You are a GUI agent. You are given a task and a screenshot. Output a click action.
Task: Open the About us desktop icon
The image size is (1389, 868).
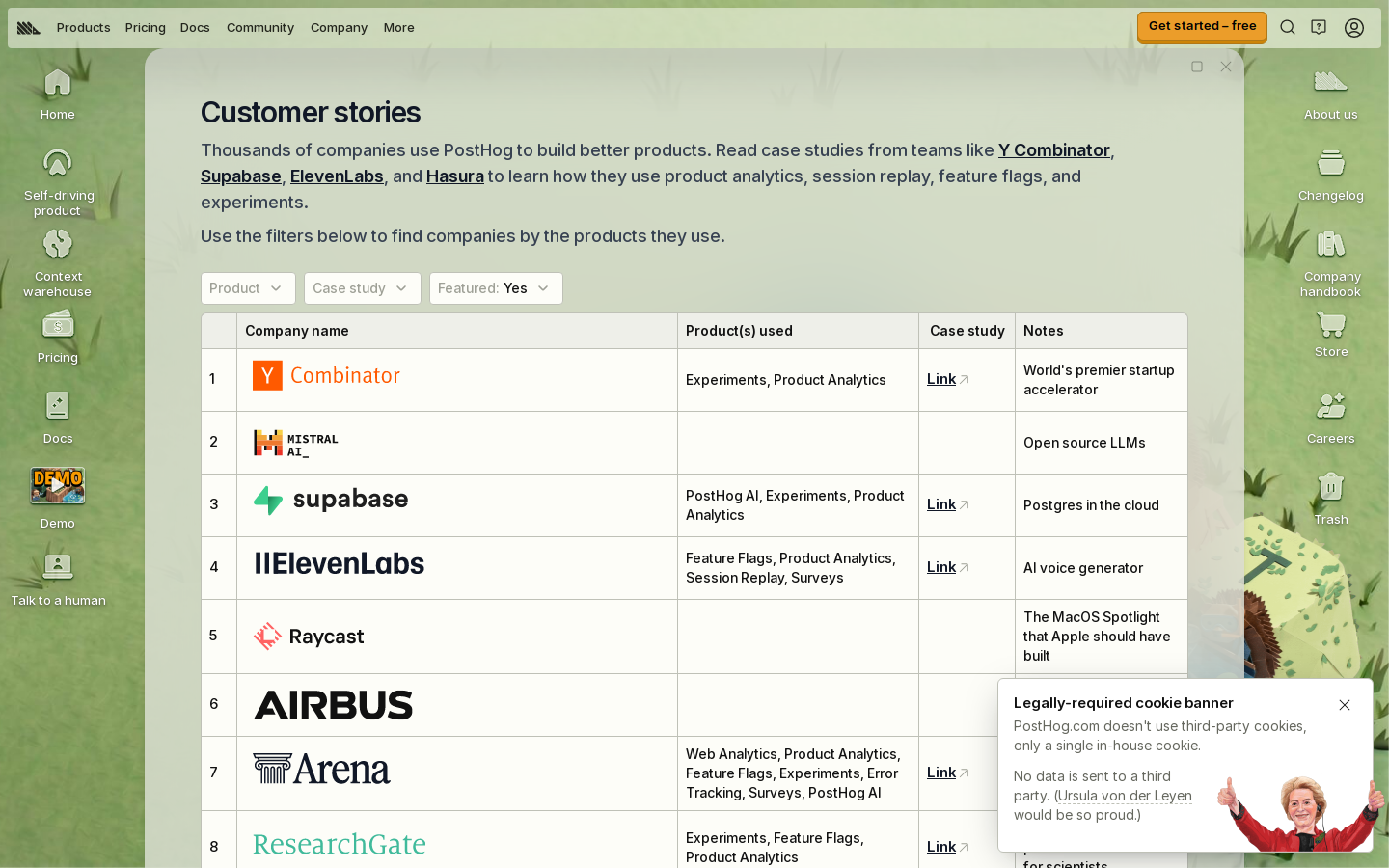[x=1331, y=94]
